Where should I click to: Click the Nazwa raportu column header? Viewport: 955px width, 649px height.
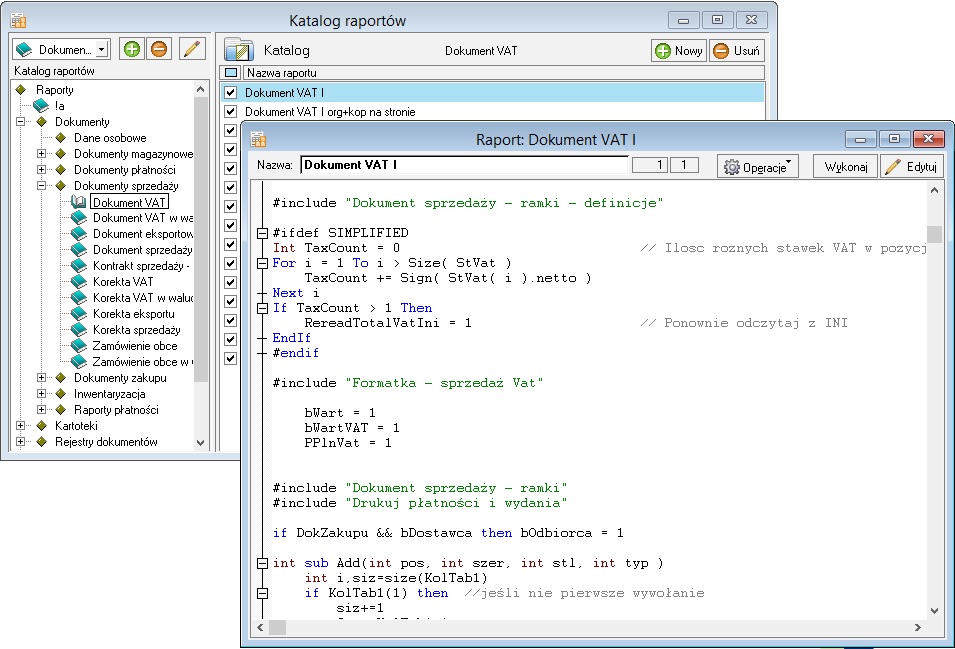[x=504, y=72]
